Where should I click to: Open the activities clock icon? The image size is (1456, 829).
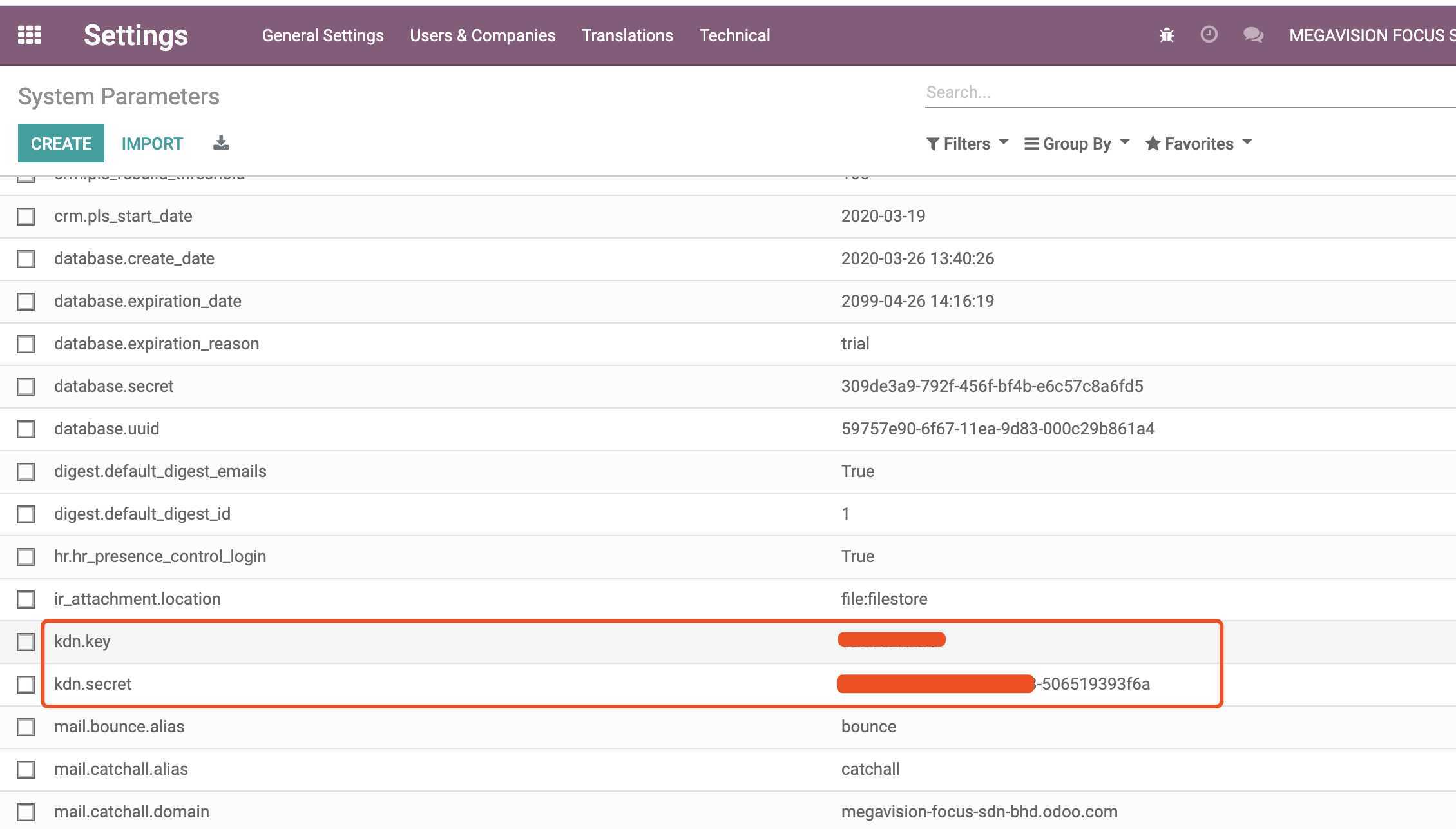(1209, 34)
